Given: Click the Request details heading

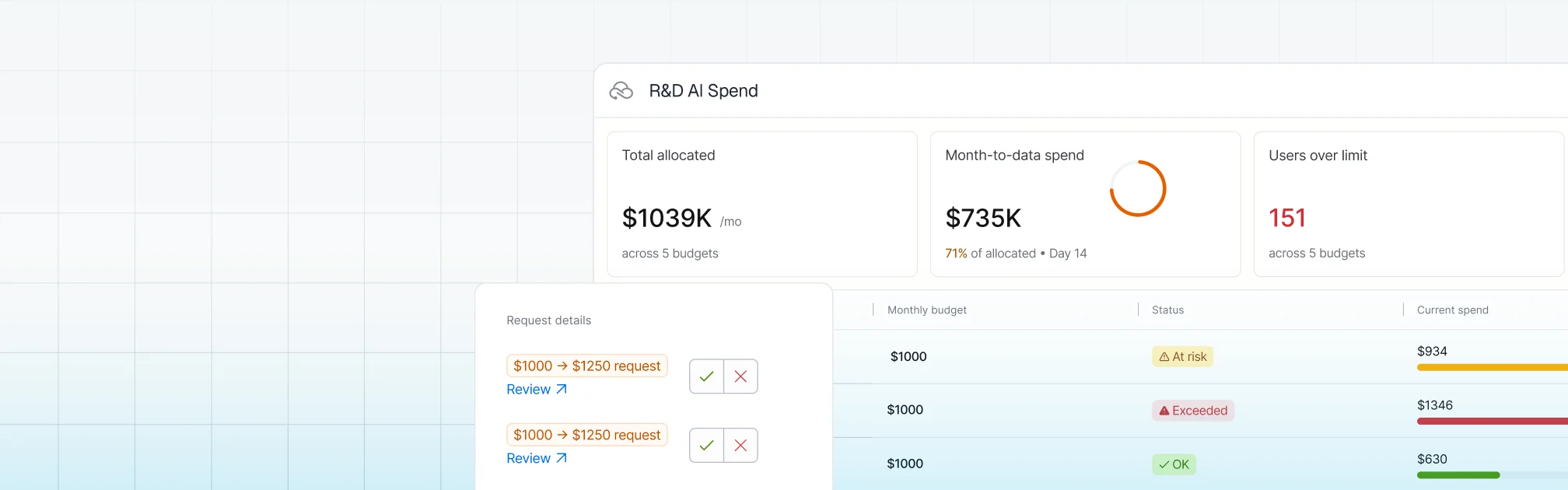Looking at the screenshot, I should [x=548, y=320].
